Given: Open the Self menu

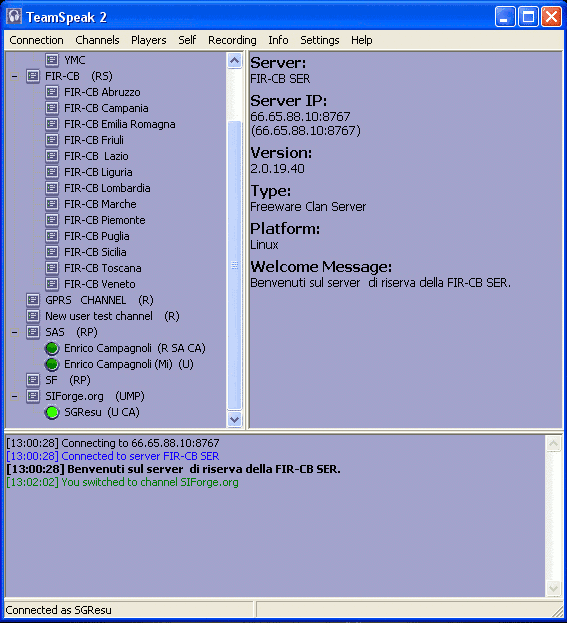Looking at the screenshot, I should (187, 40).
